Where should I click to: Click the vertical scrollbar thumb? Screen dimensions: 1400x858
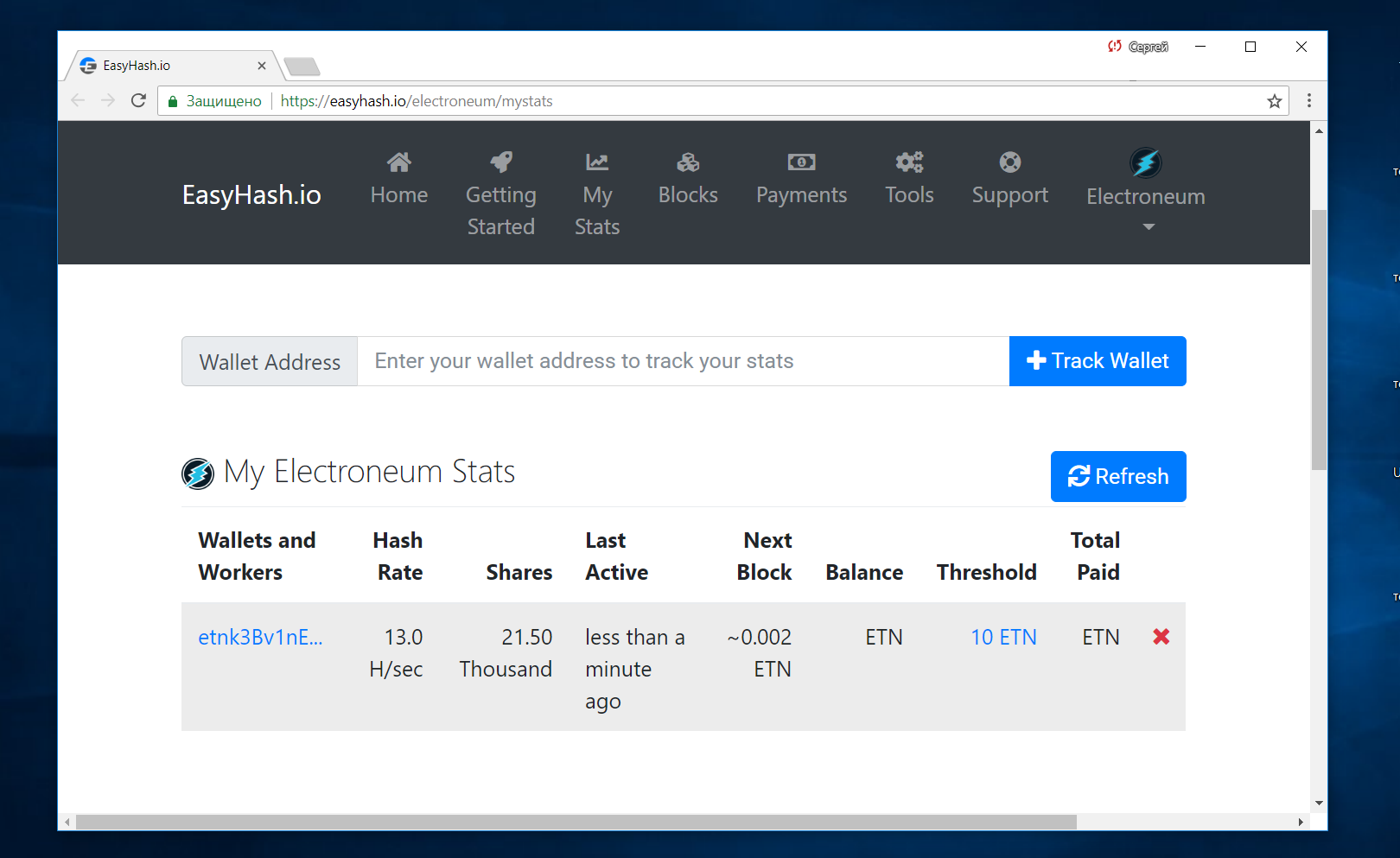click(1319, 339)
